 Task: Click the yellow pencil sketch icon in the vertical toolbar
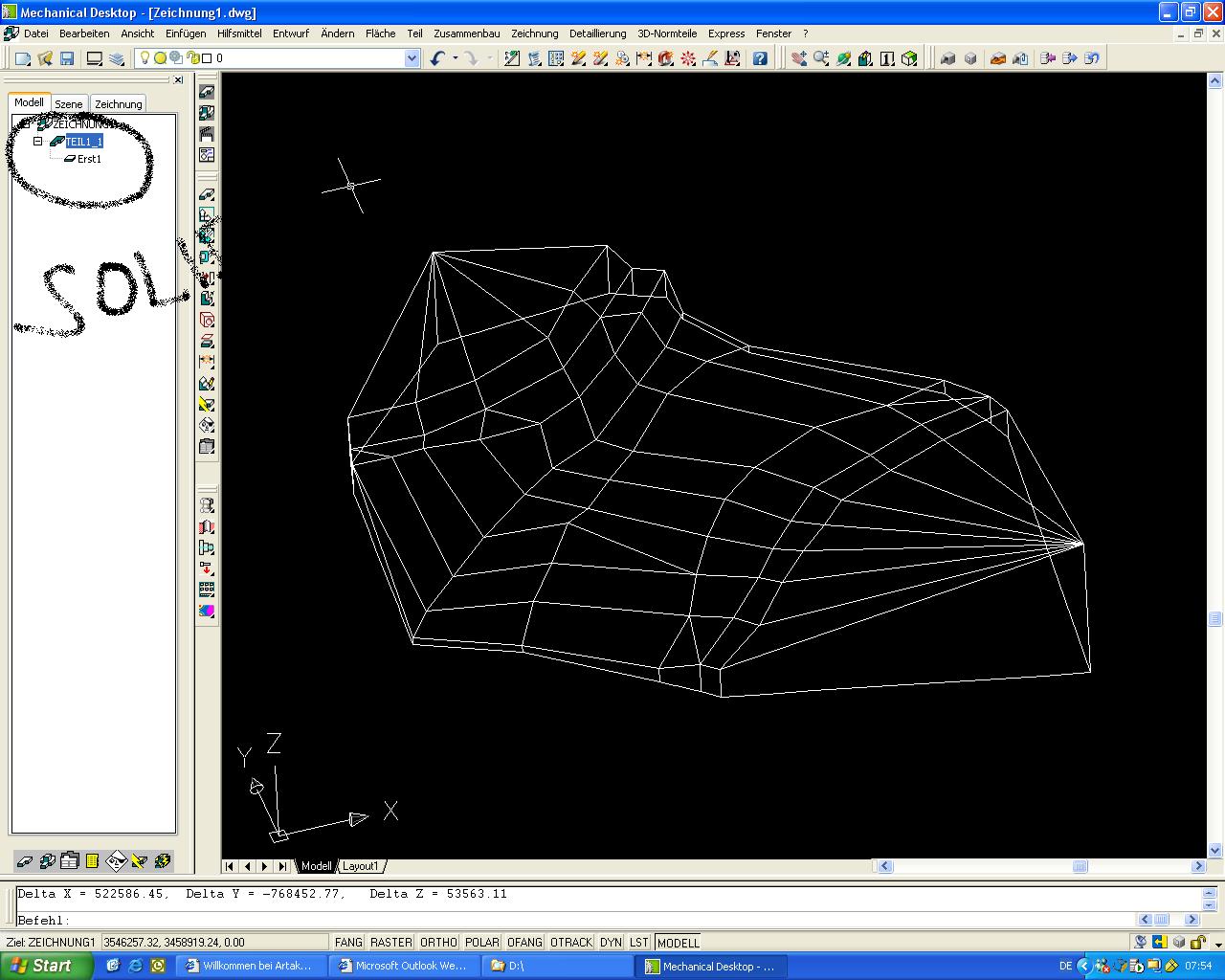coord(207,383)
